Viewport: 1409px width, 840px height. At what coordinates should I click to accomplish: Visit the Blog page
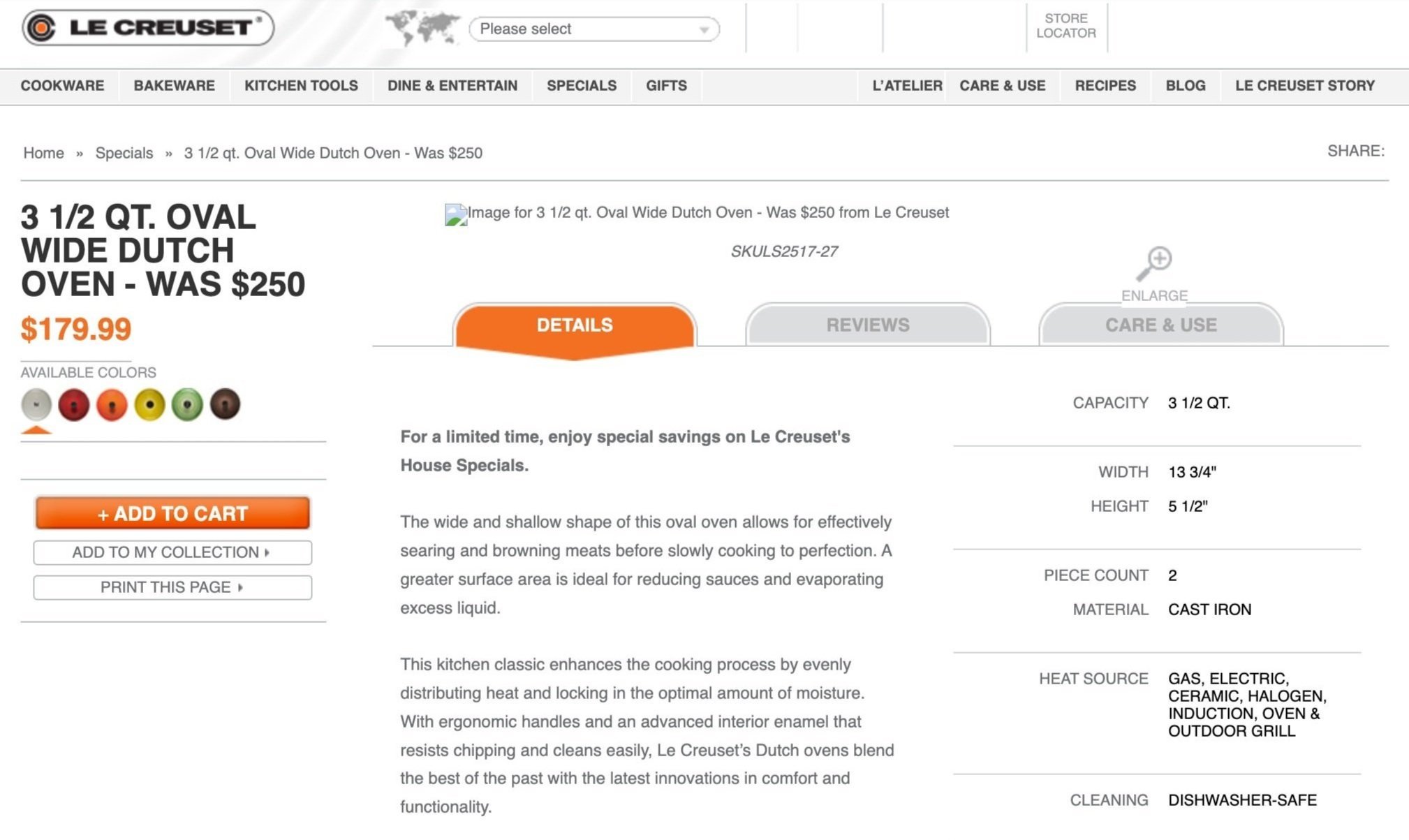pos(1186,86)
